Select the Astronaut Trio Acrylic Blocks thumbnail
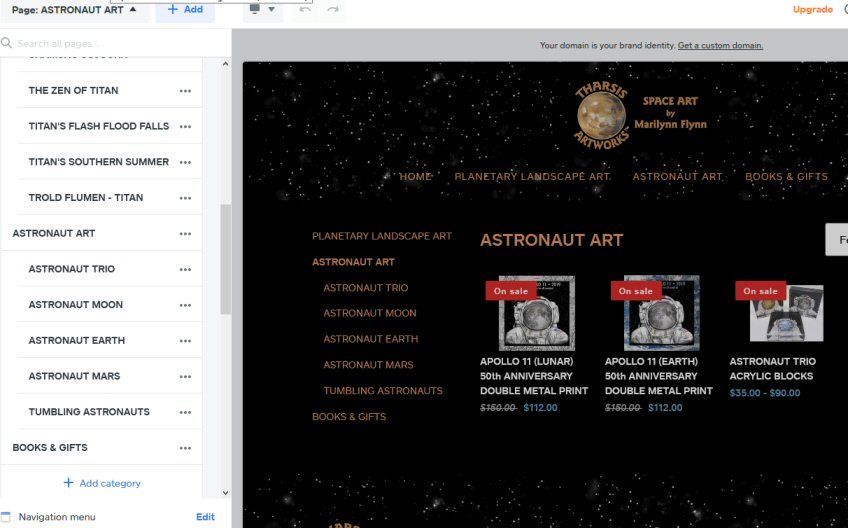848x528 pixels. [786, 313]
